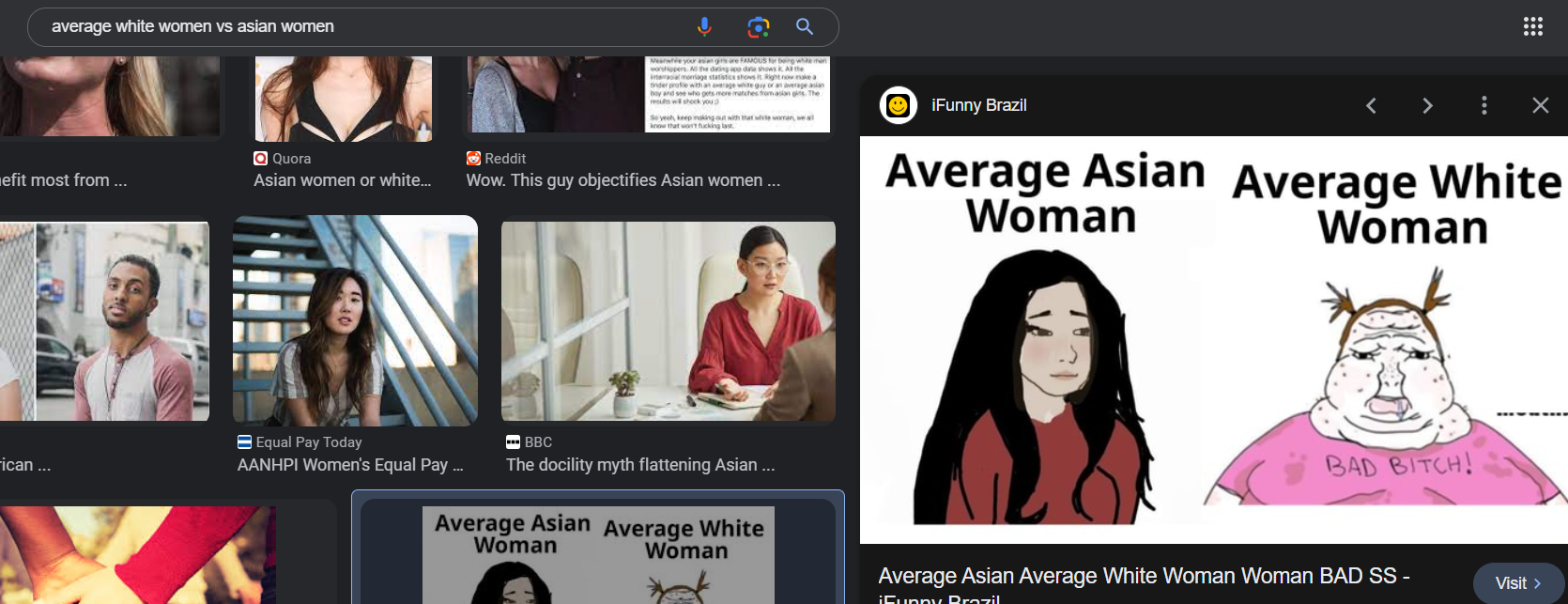Open the preview image title caption
The height and width of the screenshot is (604, 1568).
pos(1144,584)
